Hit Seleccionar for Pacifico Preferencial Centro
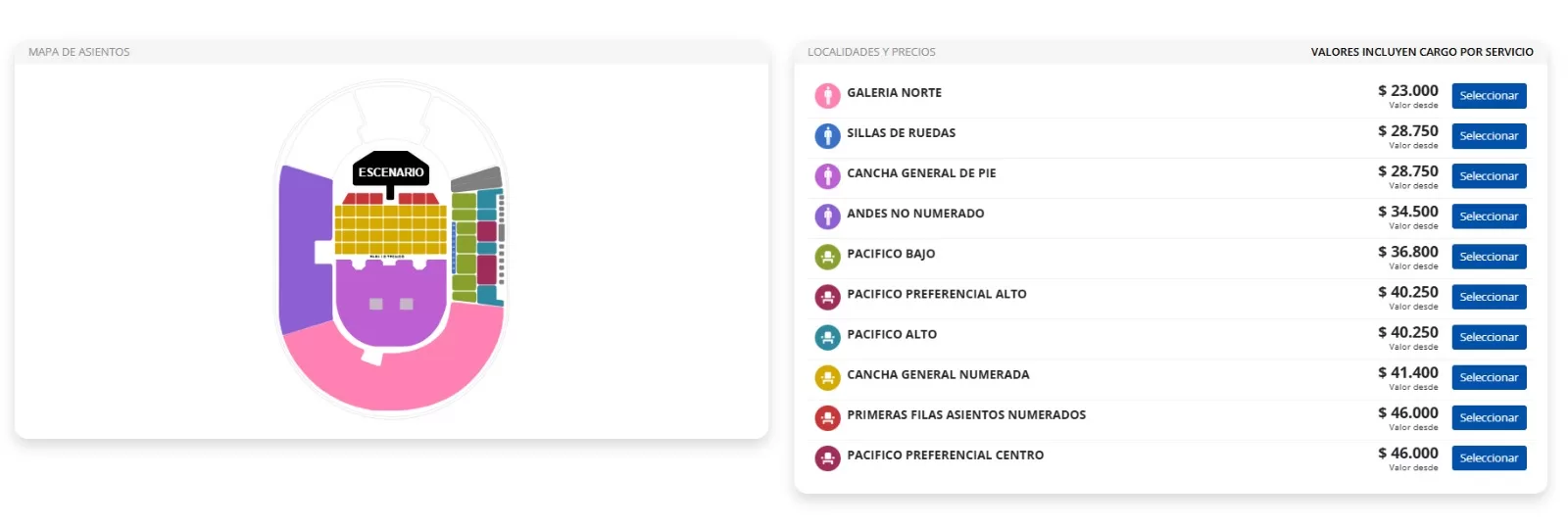This screenshot has width=1568, height=527. (1488, 458)
